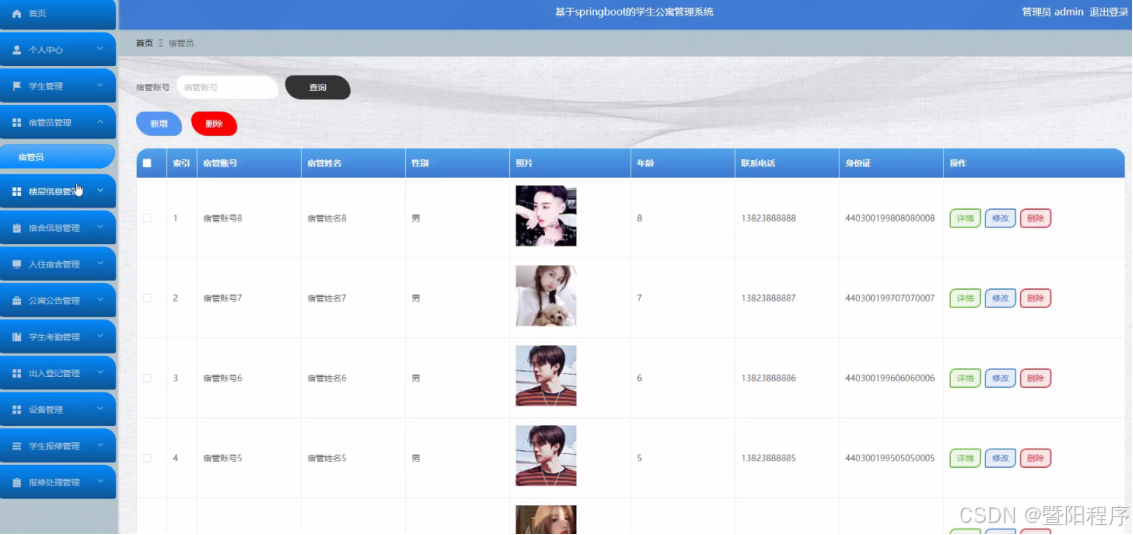Expand the 宿舍信息管理 menu chevron

(100, 227)
